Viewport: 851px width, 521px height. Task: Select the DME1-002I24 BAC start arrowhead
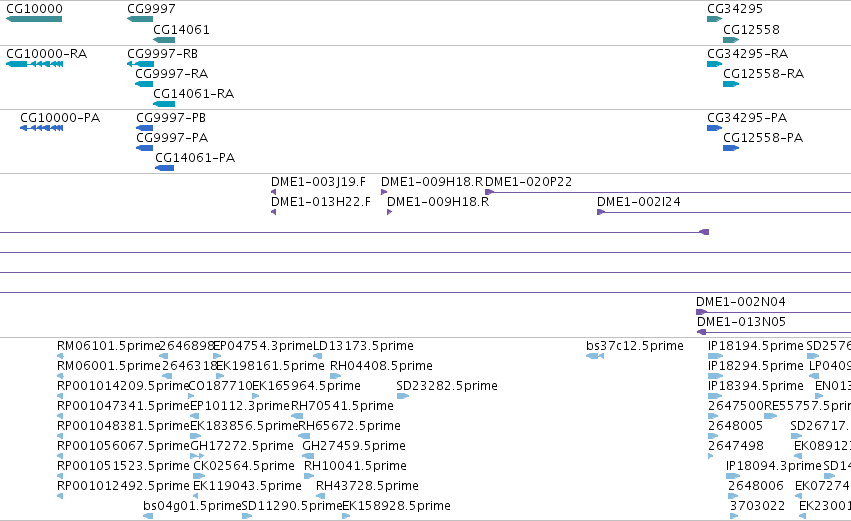tap(601, 212)
